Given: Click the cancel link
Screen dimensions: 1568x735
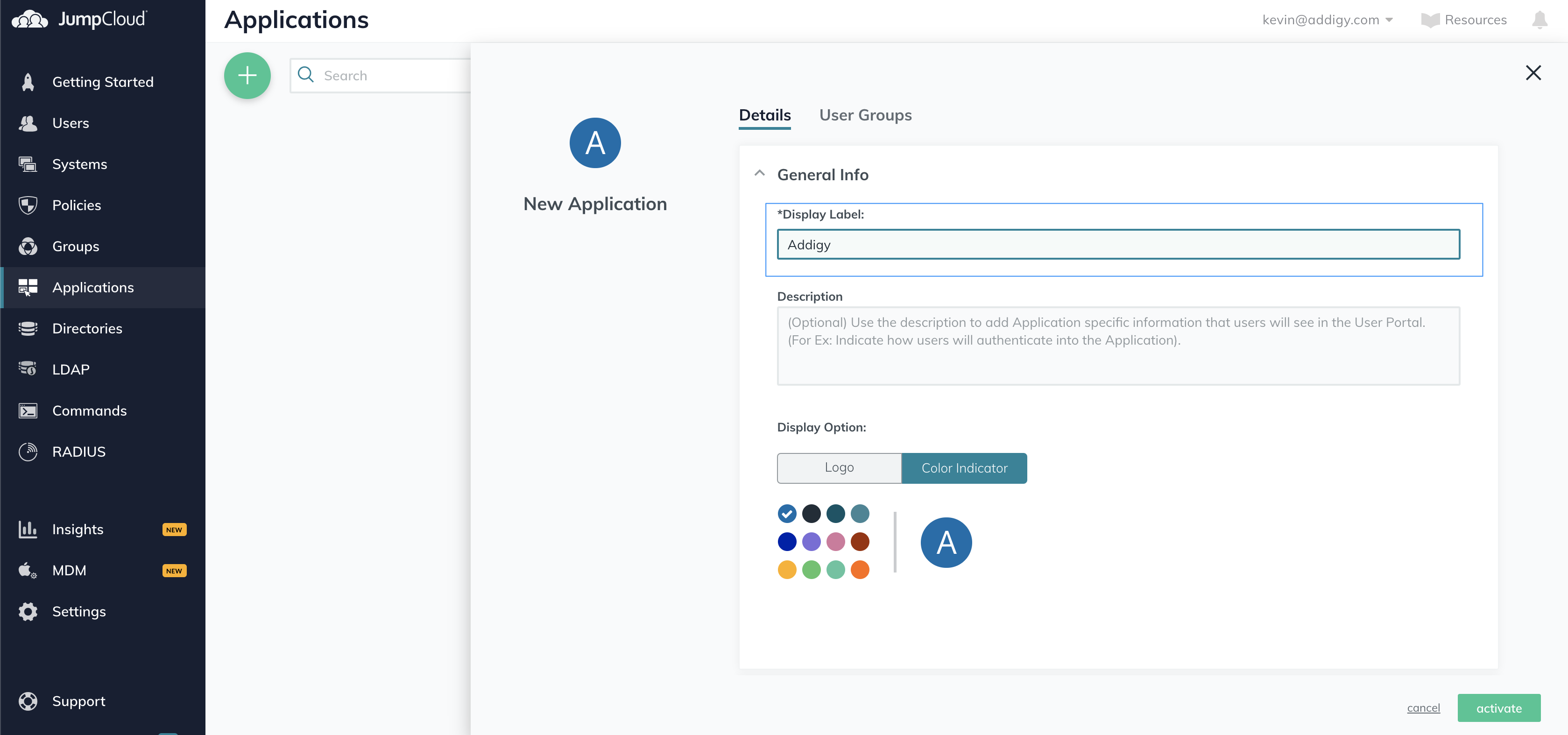Looking at the screenshot, I should tap(1423, 707).
